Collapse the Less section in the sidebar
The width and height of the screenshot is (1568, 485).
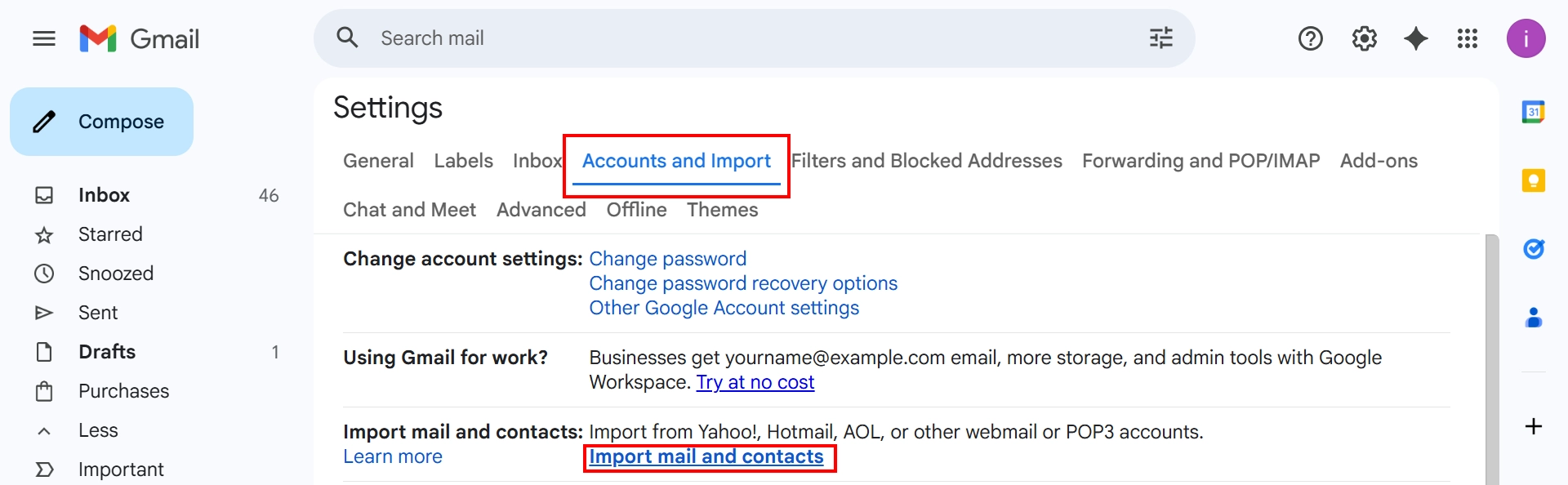[98, 430]
